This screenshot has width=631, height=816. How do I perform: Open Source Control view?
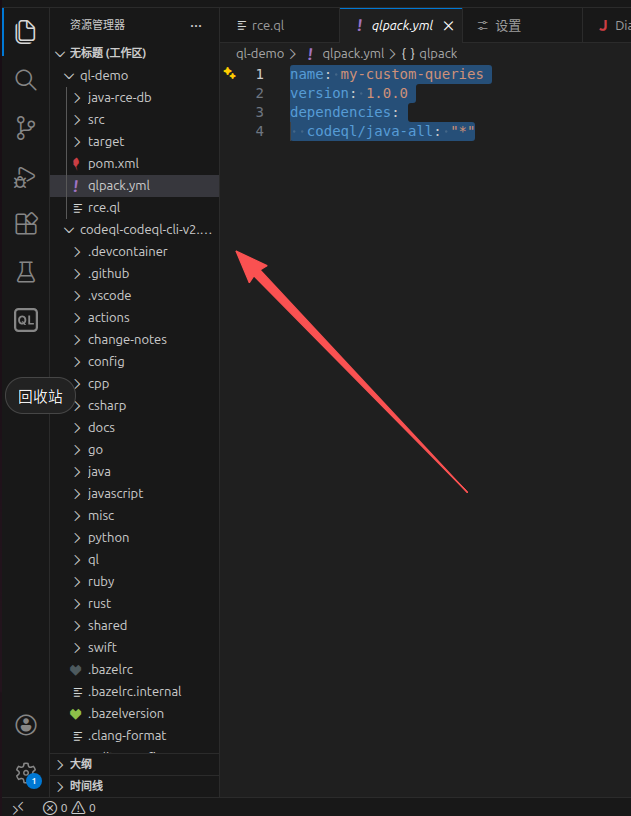click(x=26, y=128)
